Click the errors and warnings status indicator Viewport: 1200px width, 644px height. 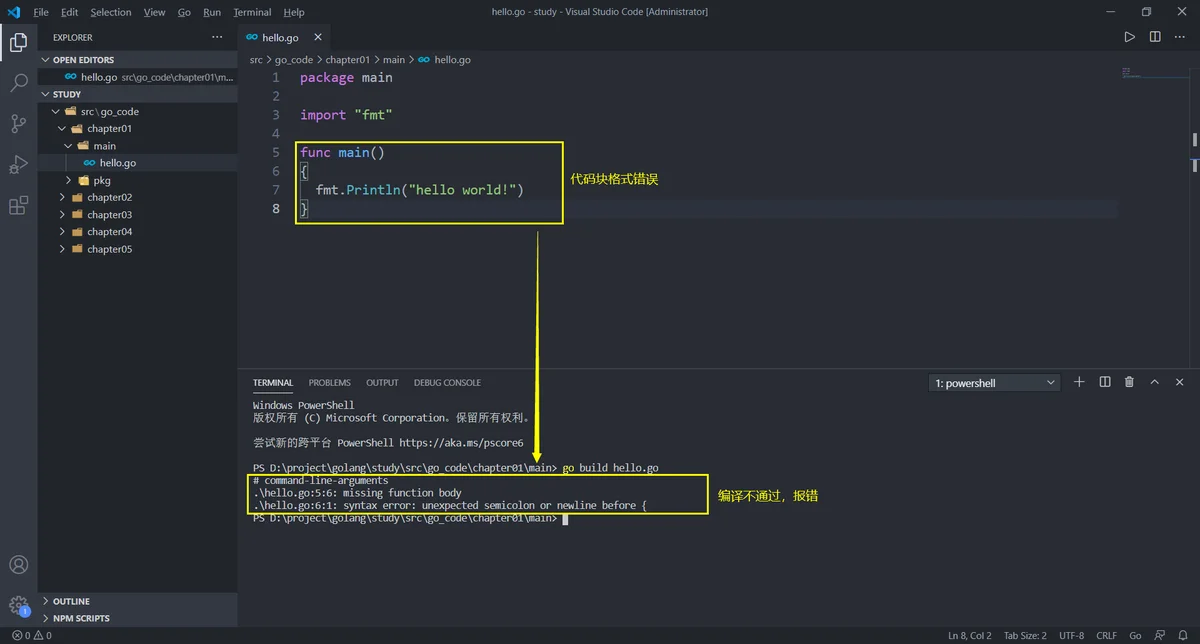31,635
